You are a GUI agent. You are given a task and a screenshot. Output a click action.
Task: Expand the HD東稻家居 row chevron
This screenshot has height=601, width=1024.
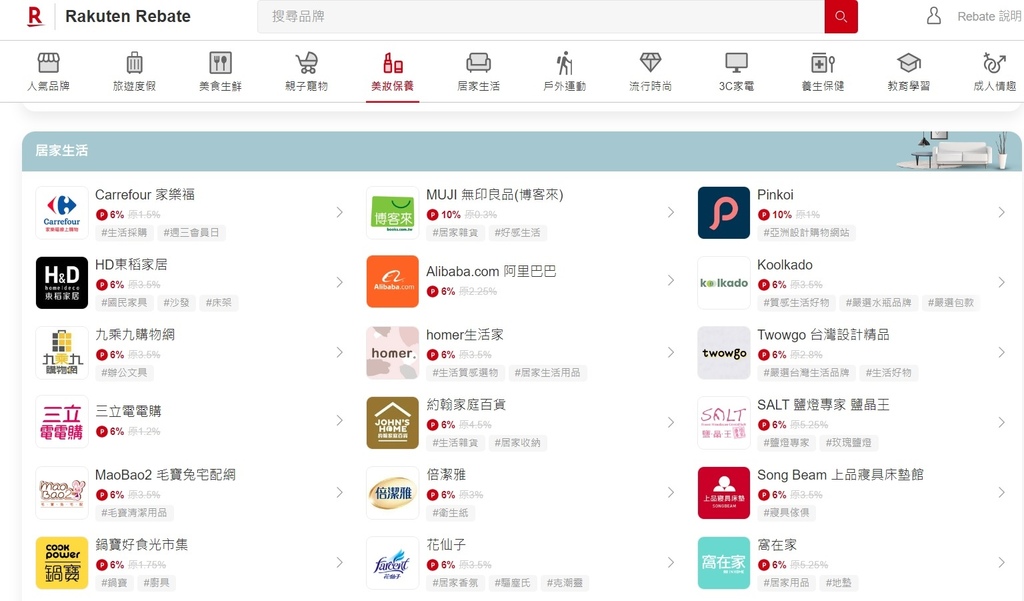coord(340,282)
